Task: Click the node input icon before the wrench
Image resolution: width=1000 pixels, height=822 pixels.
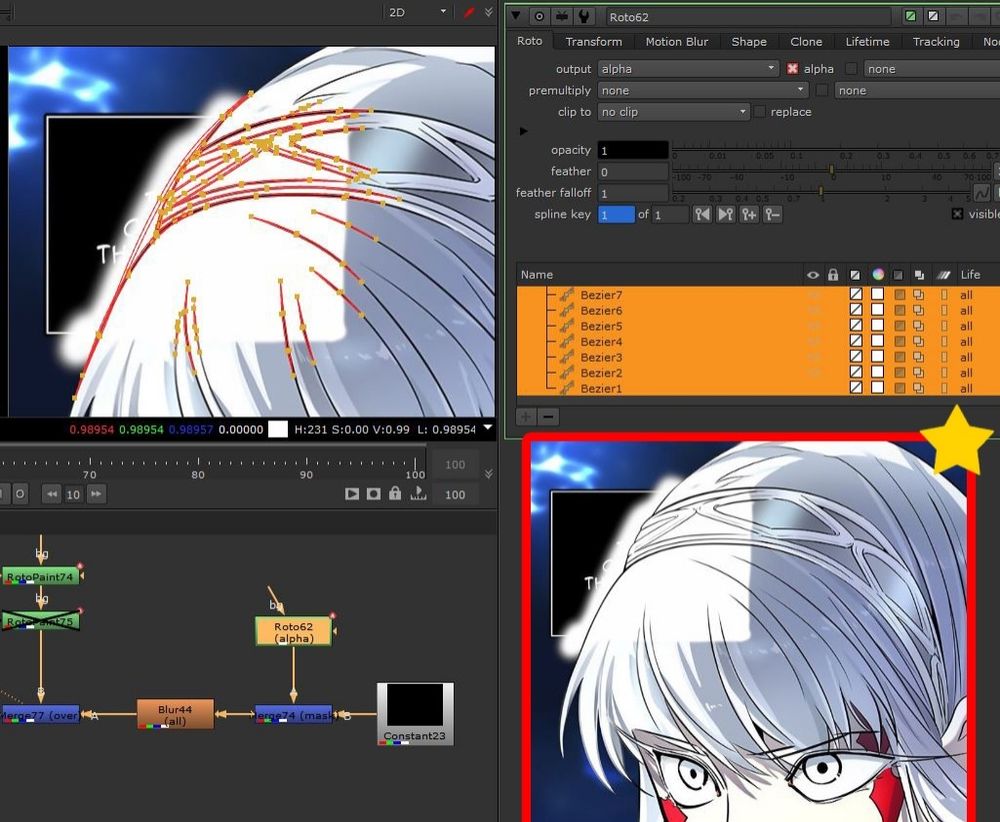Action: (x=562, y=17)
